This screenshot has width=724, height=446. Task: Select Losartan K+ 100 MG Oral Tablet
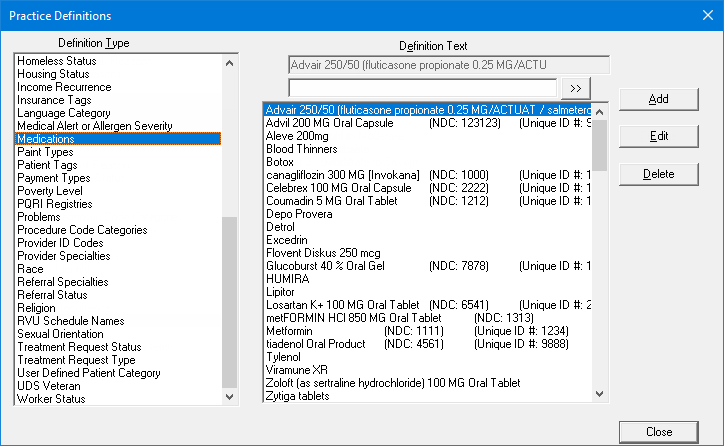click(428, 305)
